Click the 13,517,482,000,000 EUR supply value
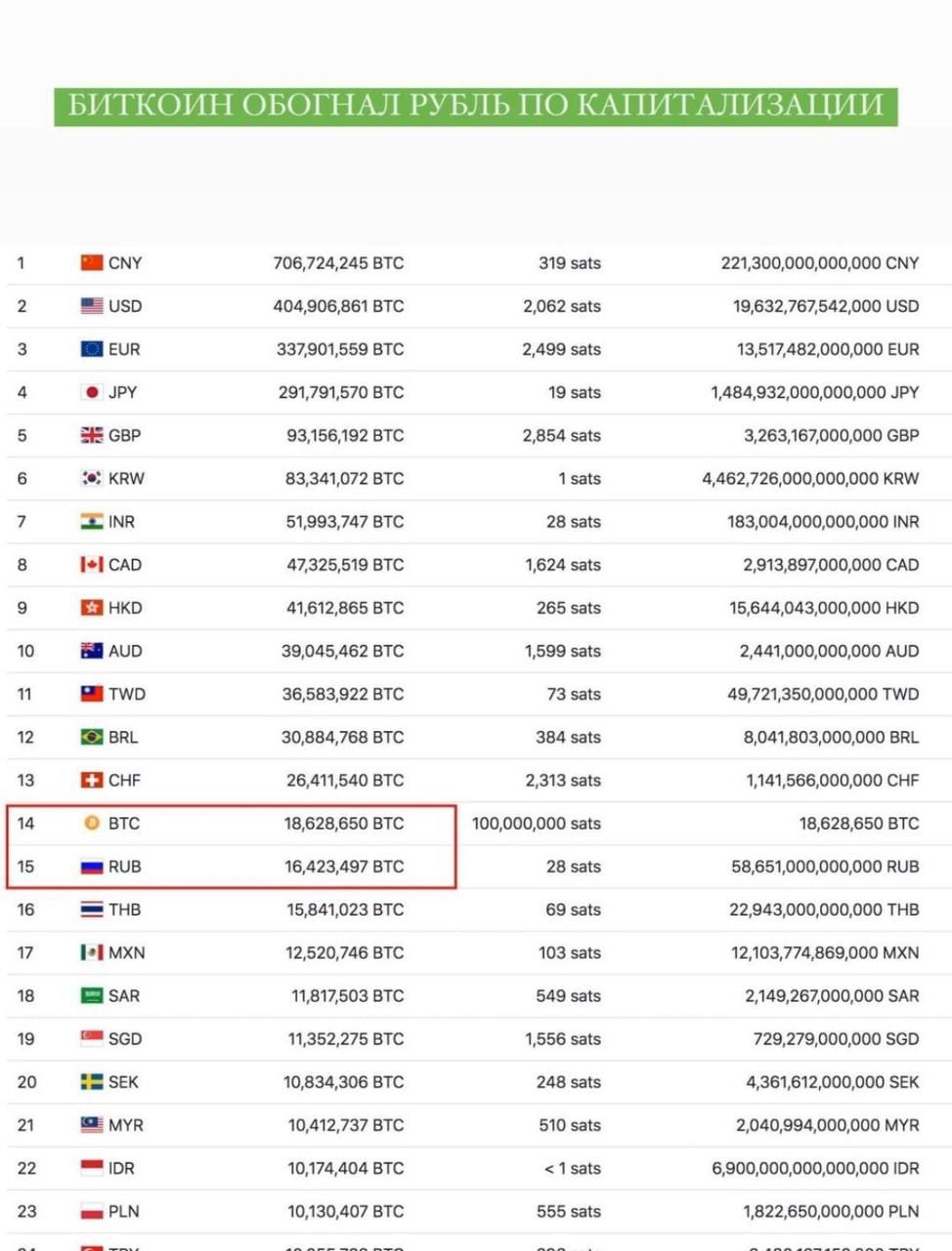 point(828,349)
